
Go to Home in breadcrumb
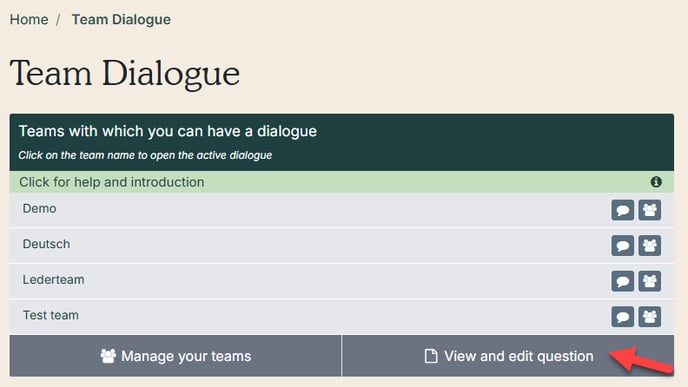(29, 19)
